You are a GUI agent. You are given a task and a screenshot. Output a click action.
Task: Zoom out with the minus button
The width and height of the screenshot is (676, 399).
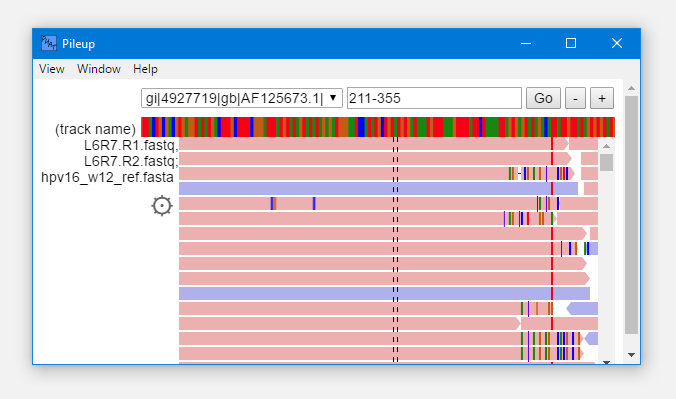click(576, 98)
